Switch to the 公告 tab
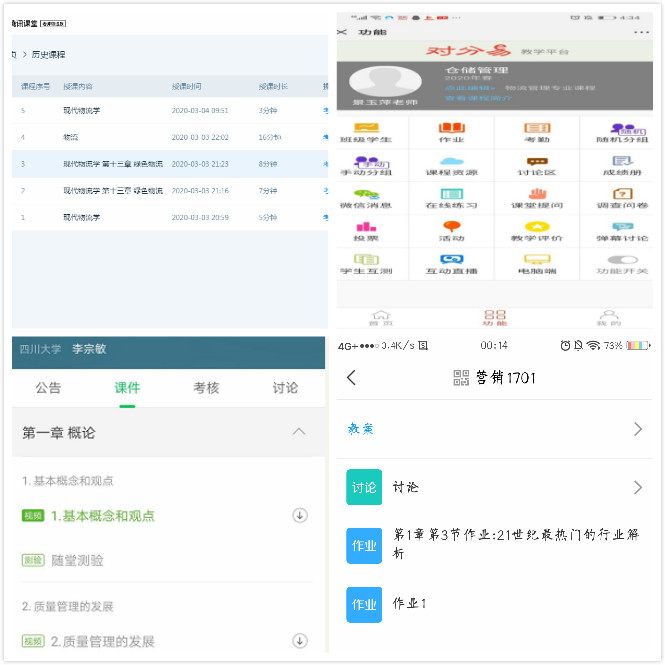Image resolution: width=665 pixels, height=665 pixels. (48, 388)
